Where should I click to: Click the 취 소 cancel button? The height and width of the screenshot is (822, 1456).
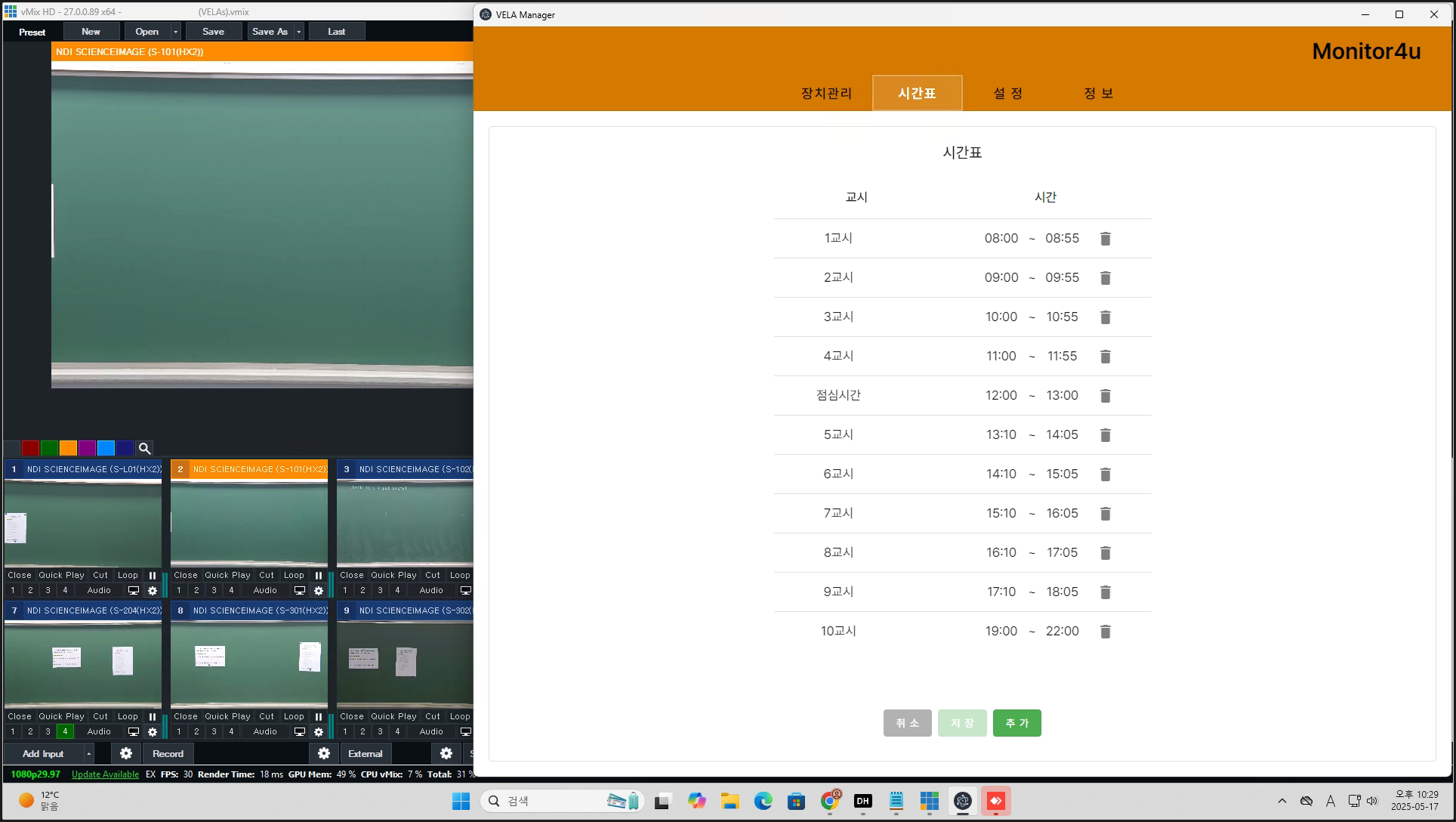[908, 723]
